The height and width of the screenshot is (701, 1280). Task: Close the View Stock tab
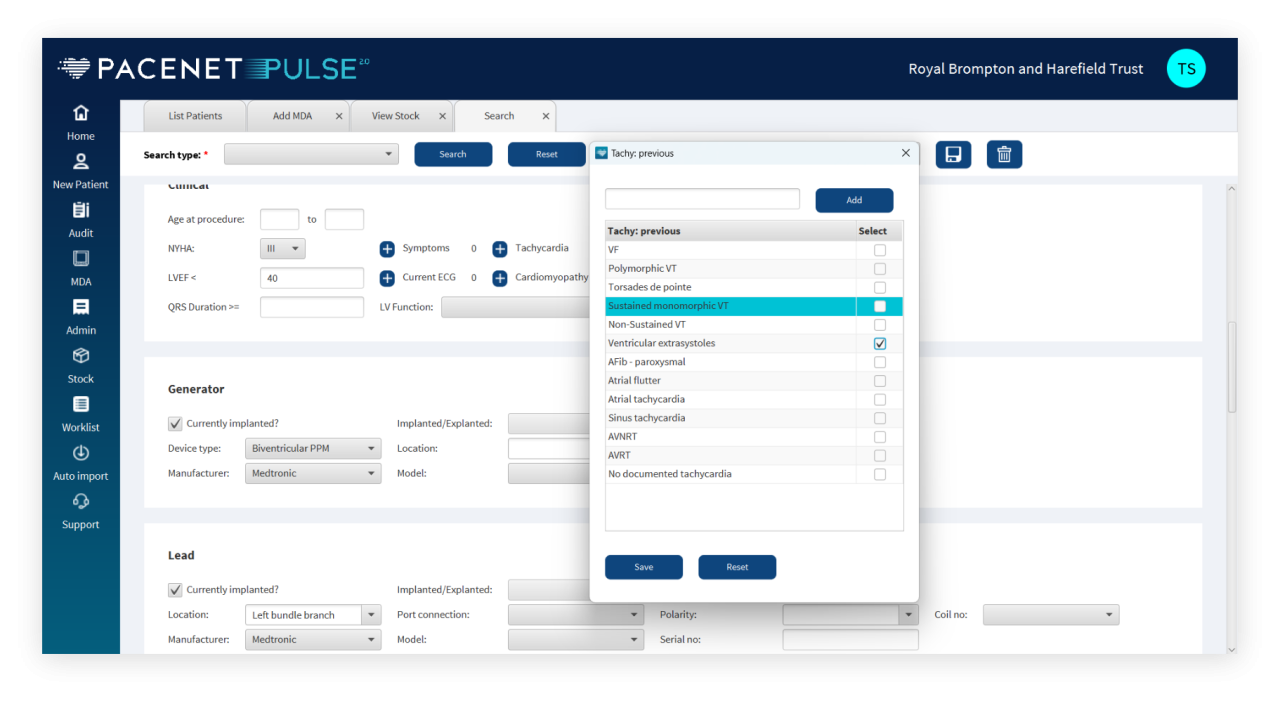pyautogui.click(x=442, y=116)
